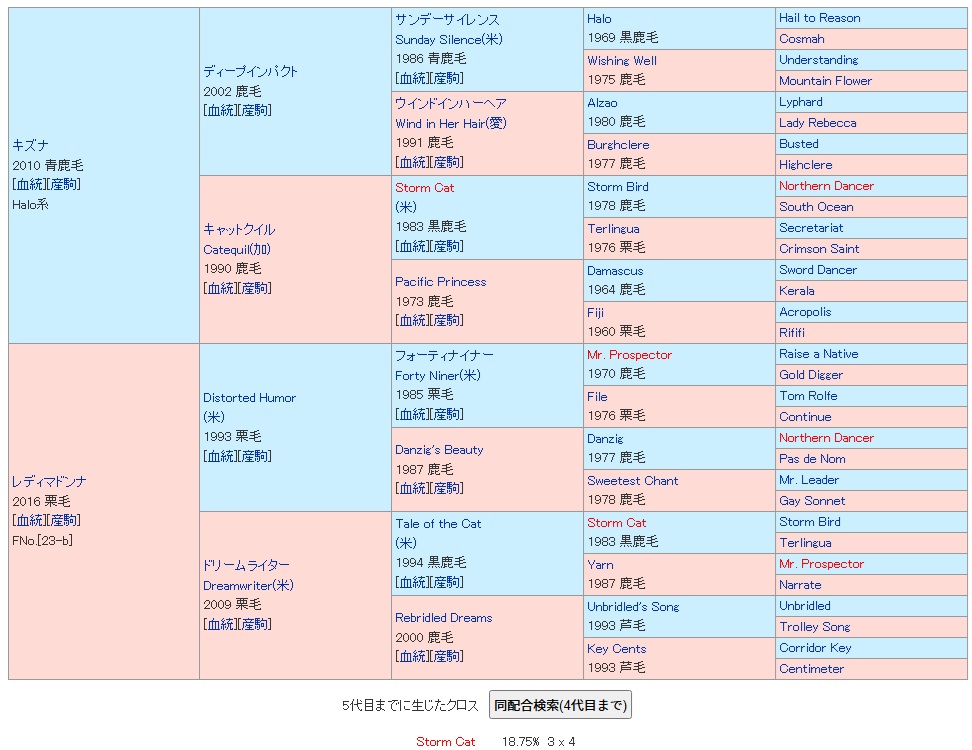Click the Mountain Flower link
This screenshot has height=750, width=972.
825,81
